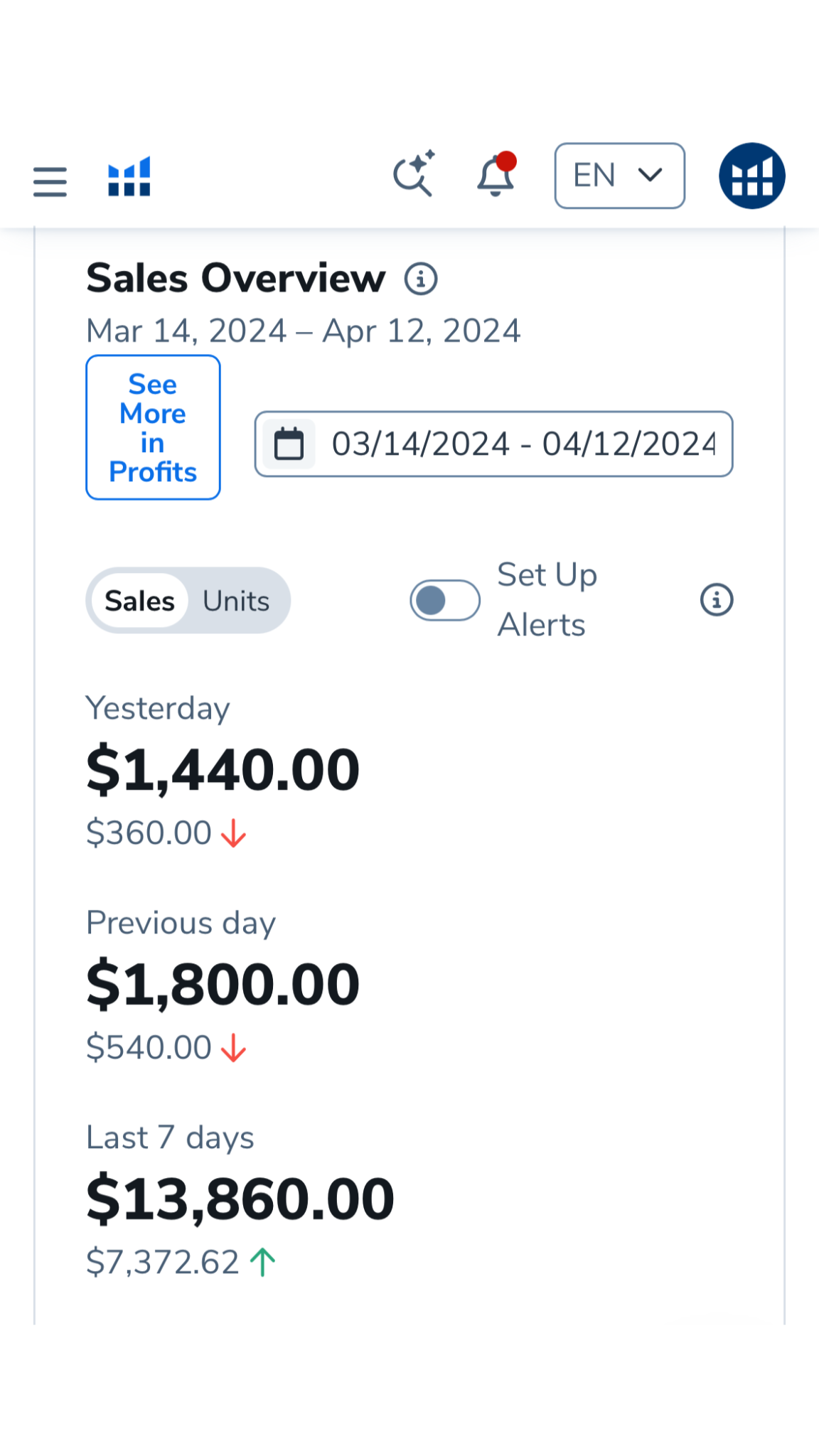Viewport: 819px width, 1456px height.
Task: Click the blue bar-chart logo
Action: coord(129,176)
